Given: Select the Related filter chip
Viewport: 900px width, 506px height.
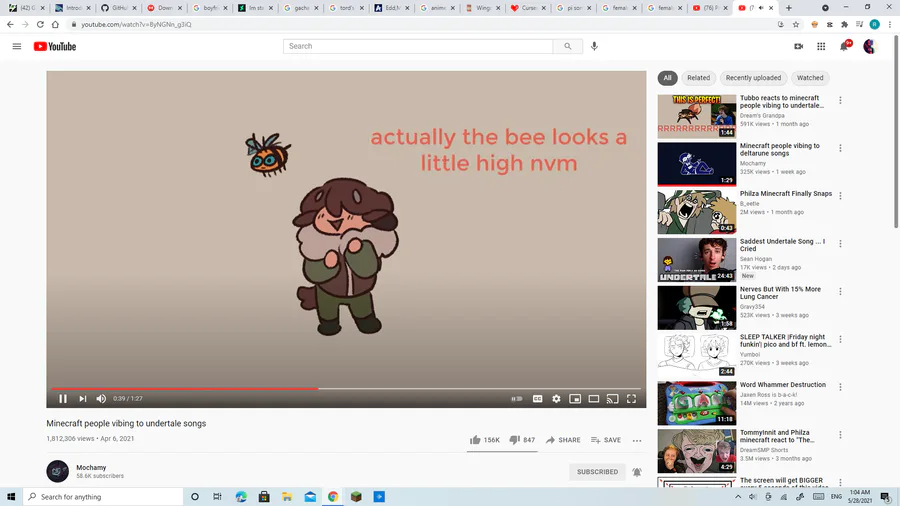Looking at the screenshot, I should [699, 78].
